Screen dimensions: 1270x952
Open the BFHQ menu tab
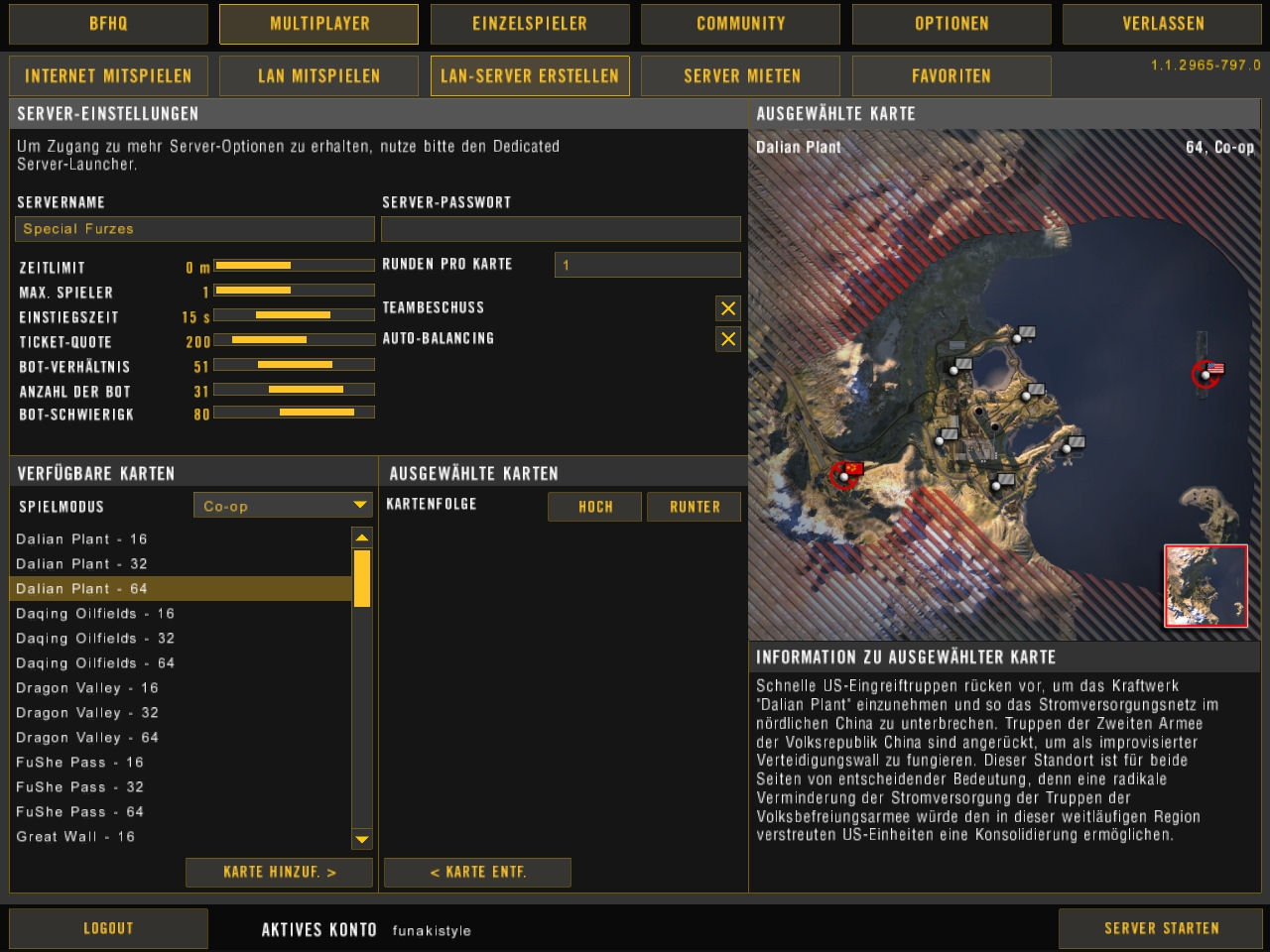(108, 24)
